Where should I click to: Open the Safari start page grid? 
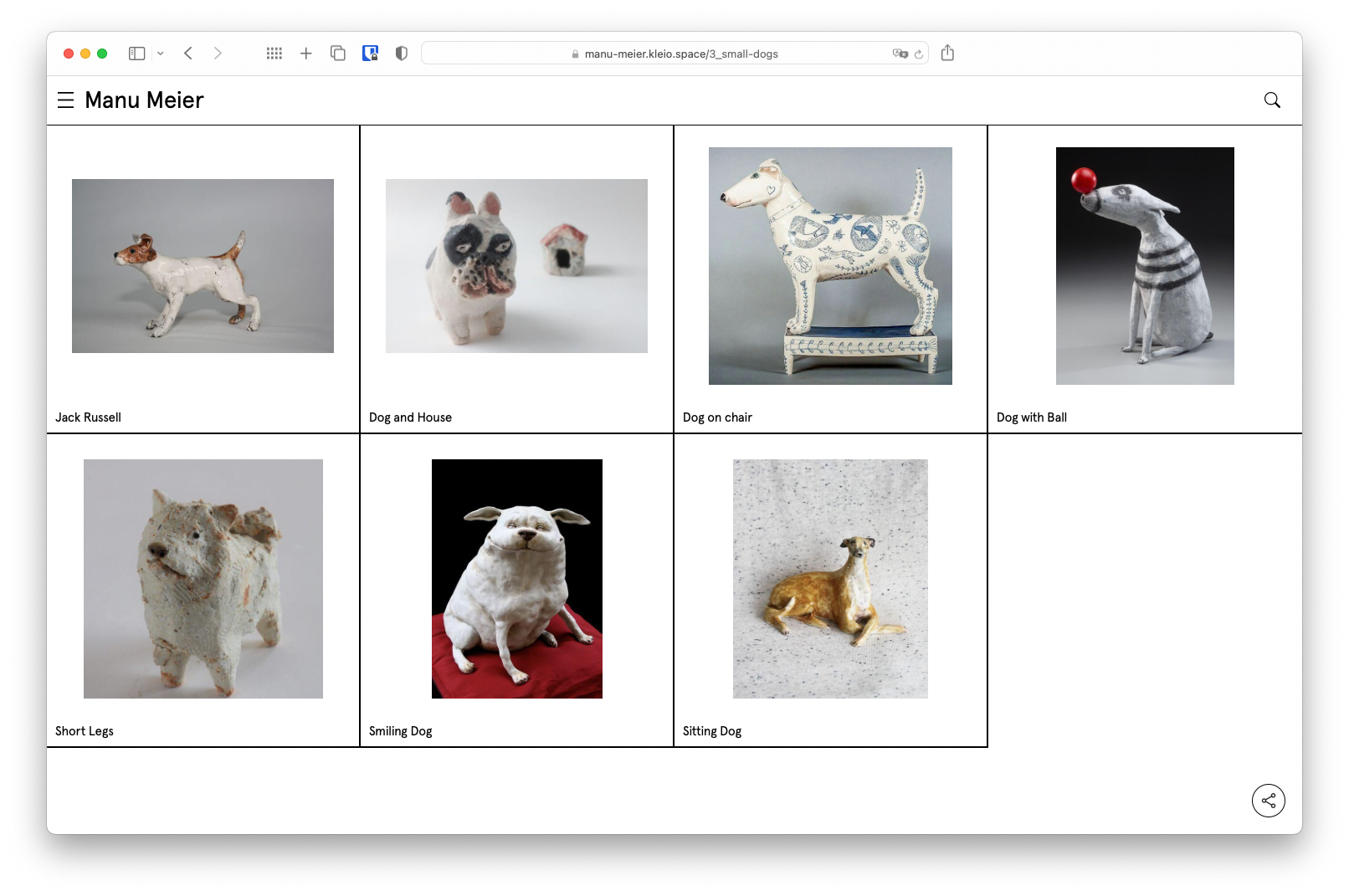274,54
